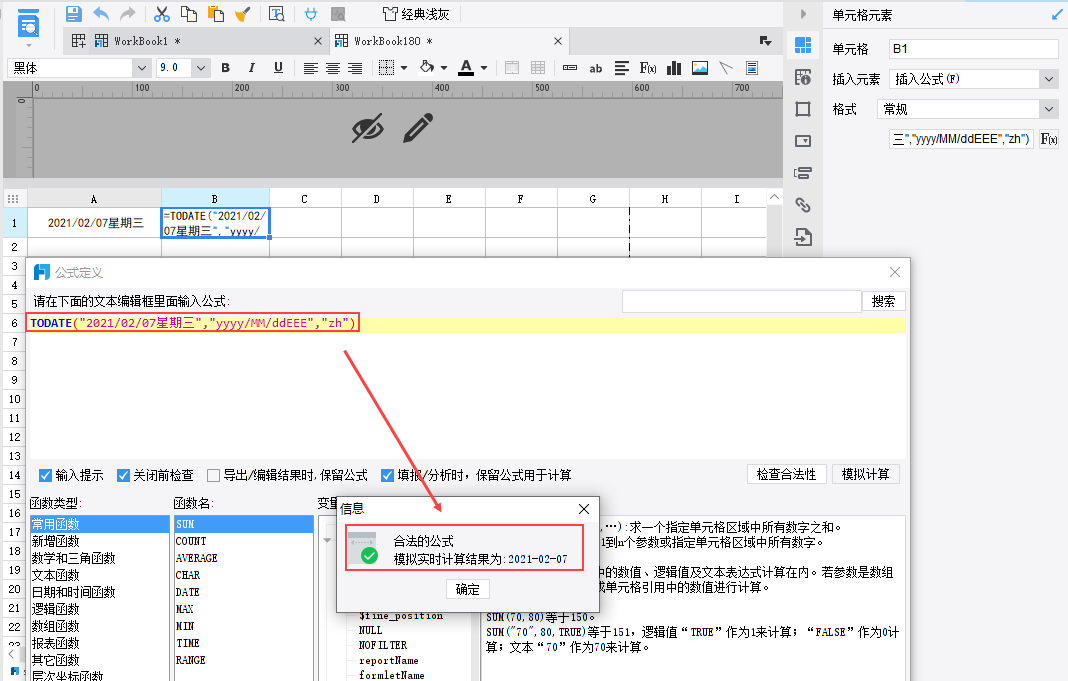This screenshot has height=681, width=1068.
Task: Click the pencil edit icon in the ruler area
Action: 418,128
